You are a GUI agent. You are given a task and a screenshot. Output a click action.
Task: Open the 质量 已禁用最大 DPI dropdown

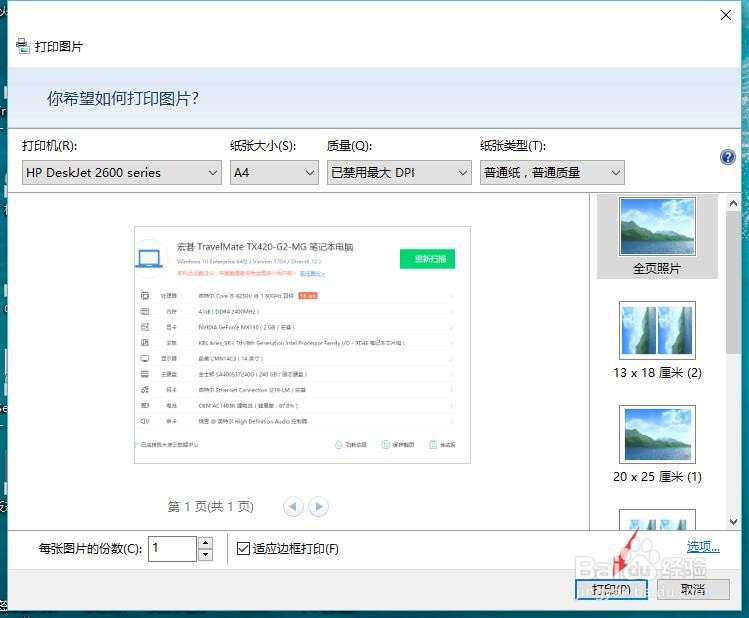pos(399,172)
